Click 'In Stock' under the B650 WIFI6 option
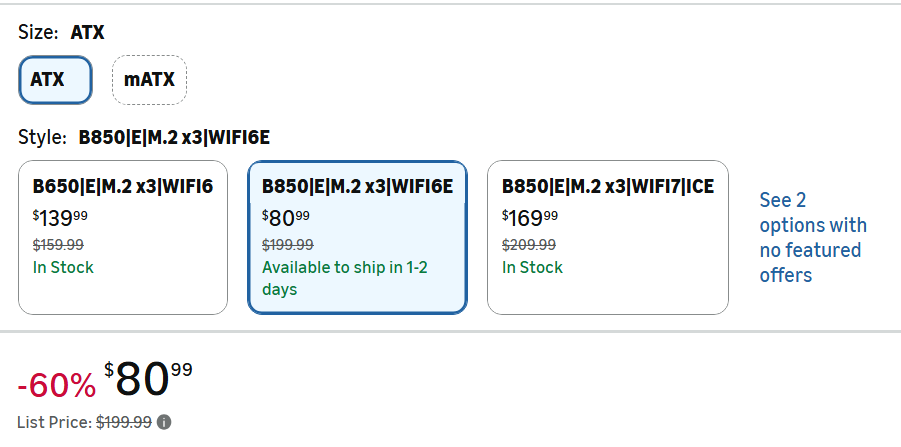This screenshot has width=901, height=447. [63, 267]
